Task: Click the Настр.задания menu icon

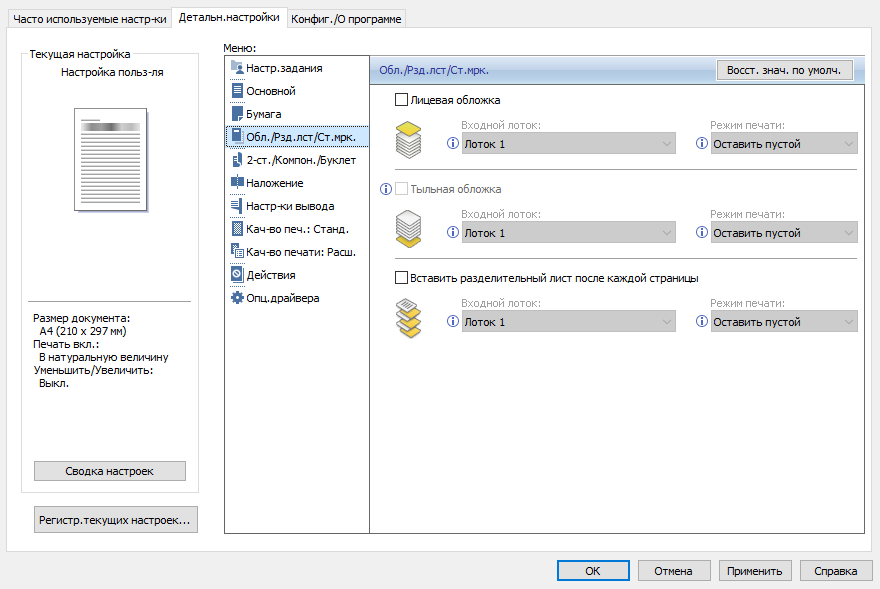Action: pos(237,68)
